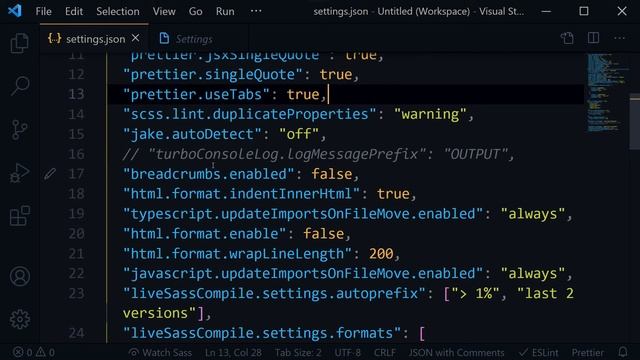Click the minimap code overview
The height and width of the screenshot is (360, 640).
click(606, 93)
